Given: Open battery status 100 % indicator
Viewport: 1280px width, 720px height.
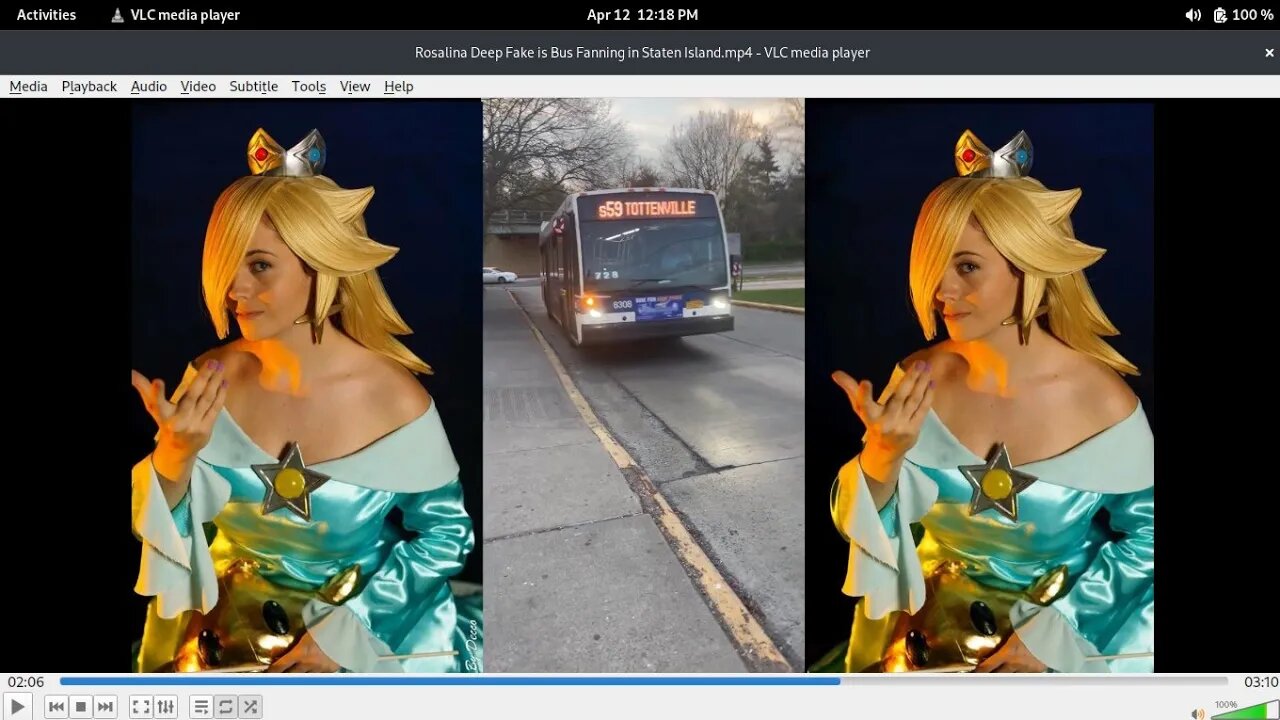Looking at the screenshot, I should pyautogui.click(x=1243, y=15).
